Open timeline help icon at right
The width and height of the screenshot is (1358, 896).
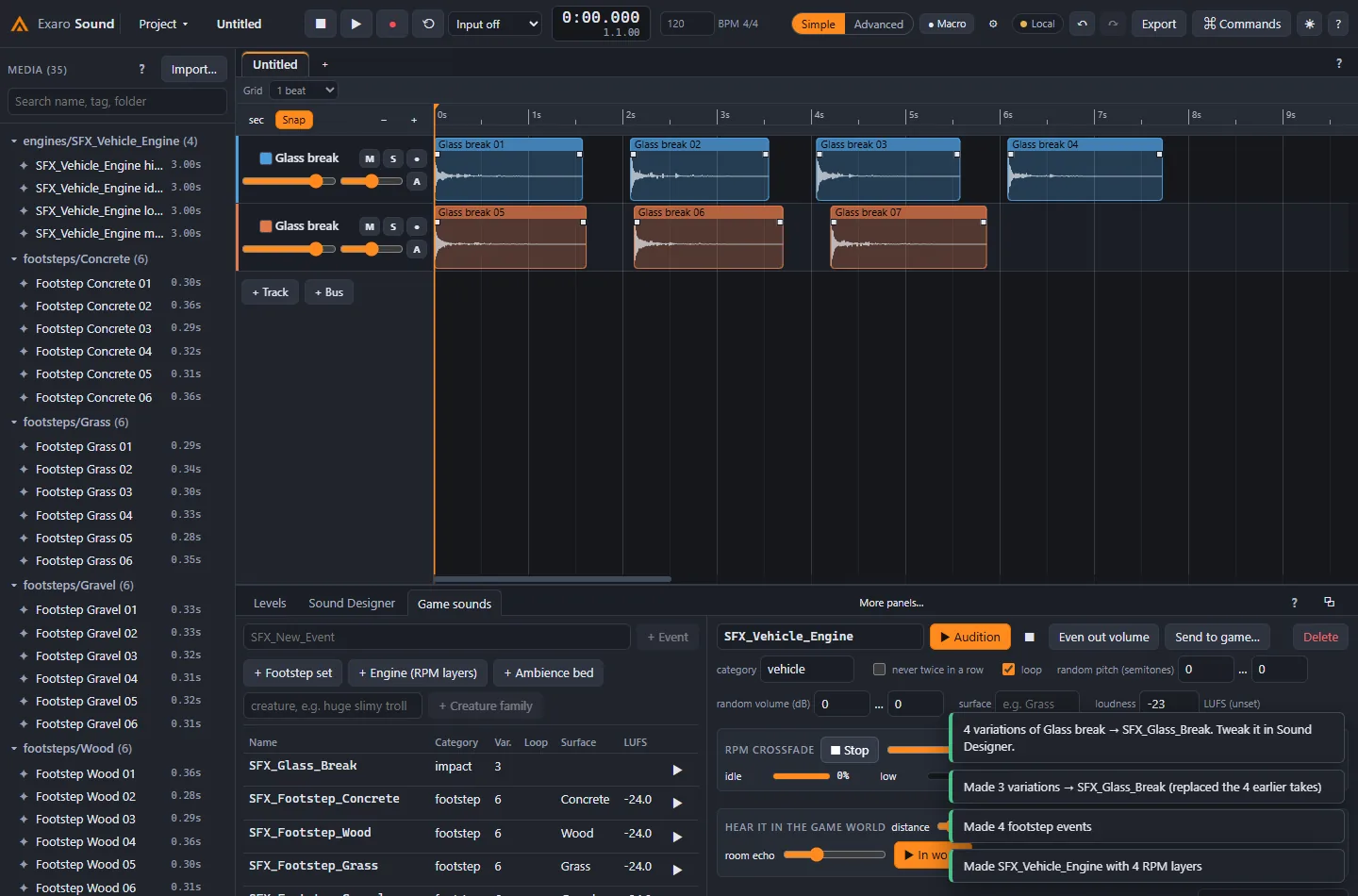[x=1338, y=63]
